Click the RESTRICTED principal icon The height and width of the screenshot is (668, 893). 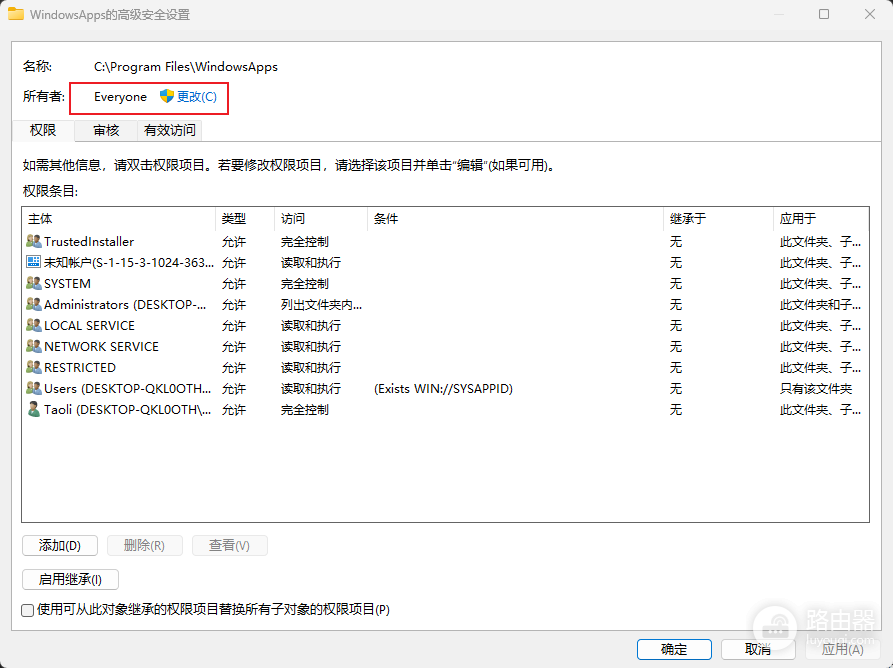click(x=34, y=367)
